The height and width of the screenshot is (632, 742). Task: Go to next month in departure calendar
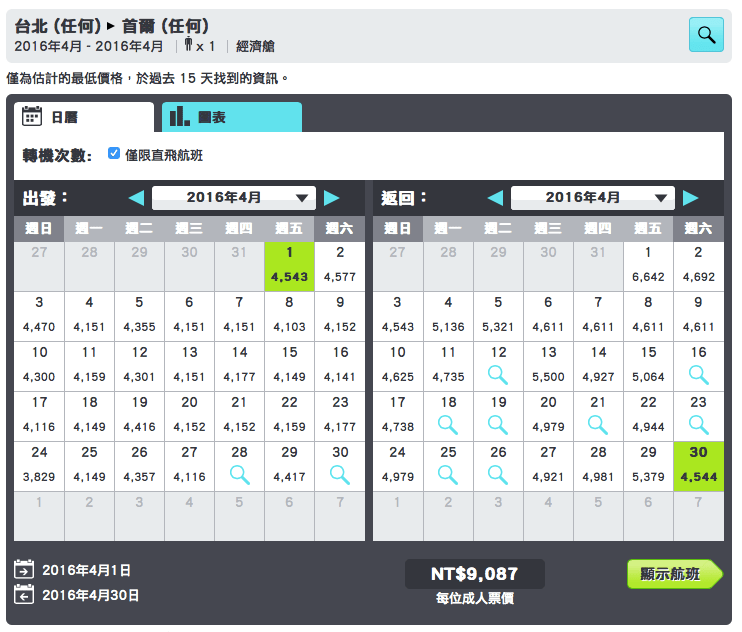point(332,198)
